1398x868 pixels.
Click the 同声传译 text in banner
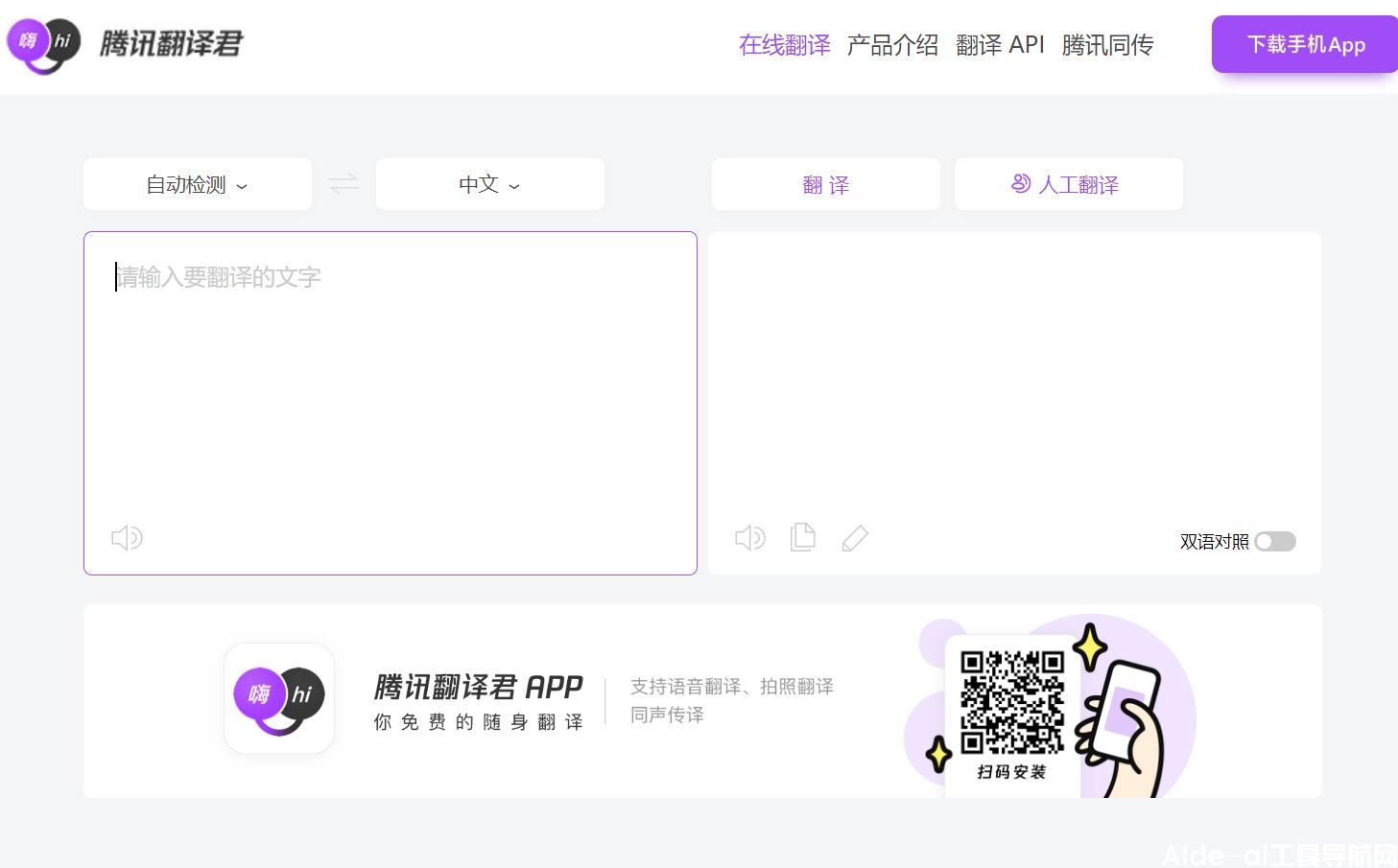tap(667, 715)
